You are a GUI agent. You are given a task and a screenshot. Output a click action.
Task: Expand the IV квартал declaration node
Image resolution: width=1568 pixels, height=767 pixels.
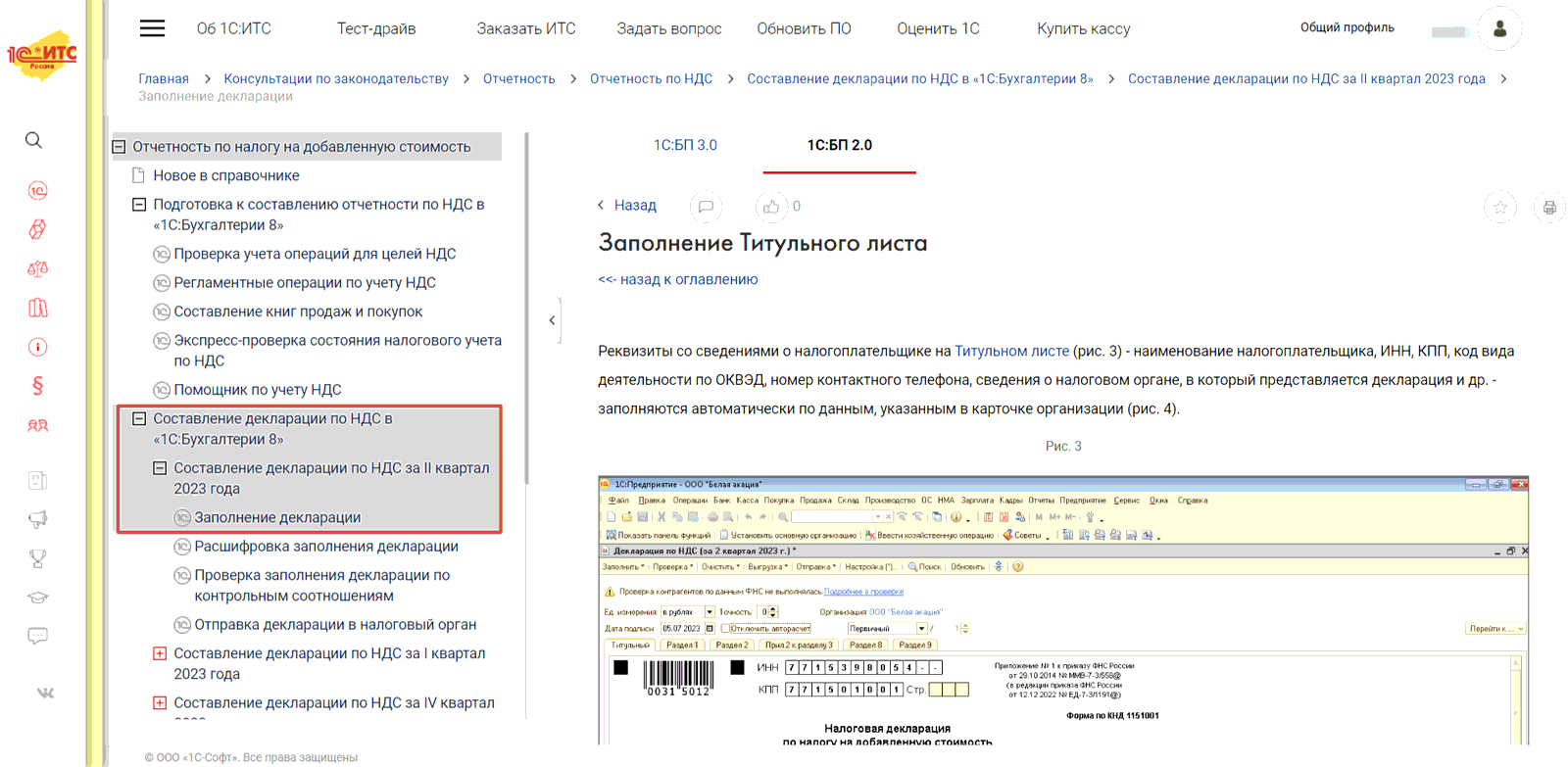160,702
